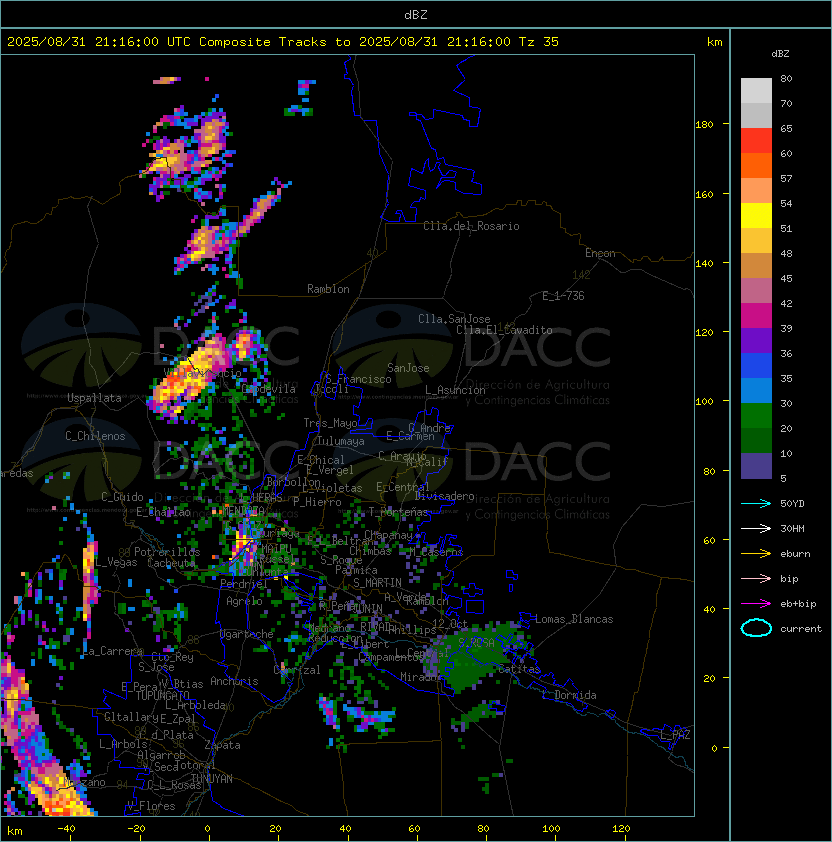Click the '50YD' legend label
The width and height of the screenshot is (832, 842).
coord(792,504)
